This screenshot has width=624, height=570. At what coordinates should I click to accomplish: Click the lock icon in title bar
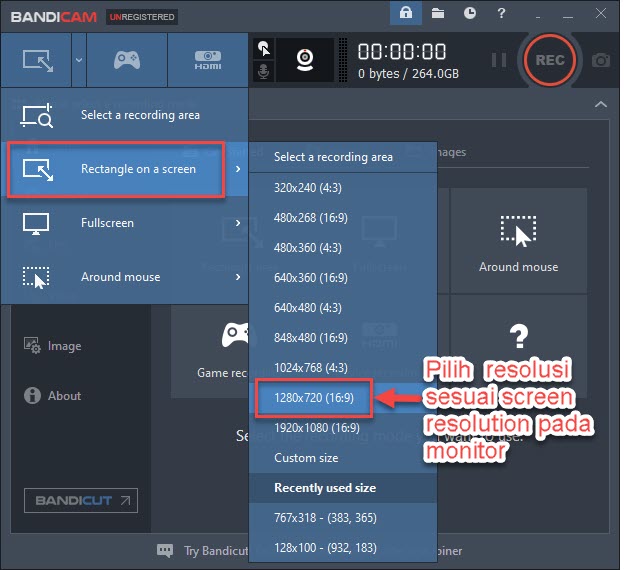point(406,13)
